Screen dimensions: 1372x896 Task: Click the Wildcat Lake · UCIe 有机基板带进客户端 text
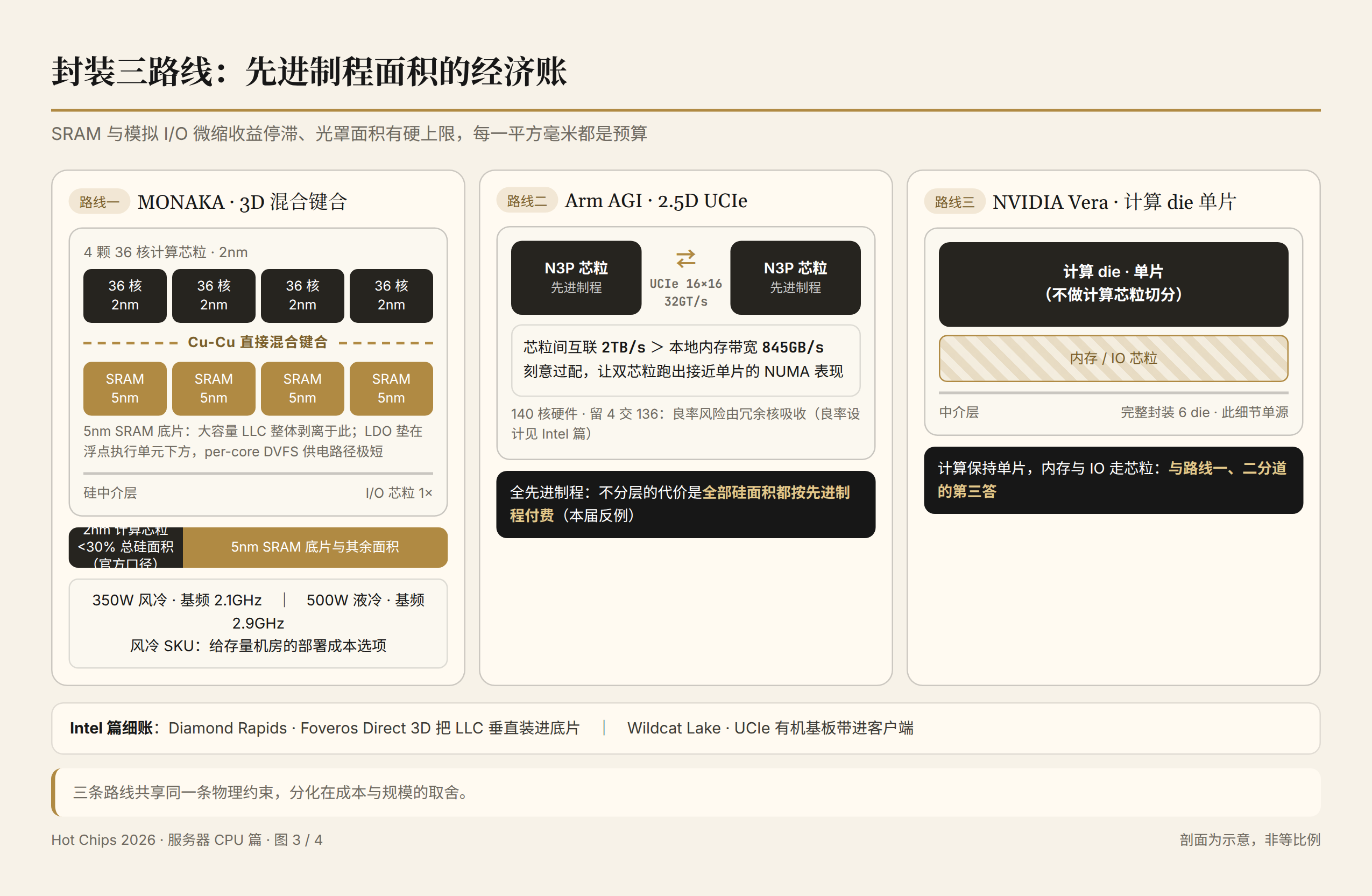770,728
